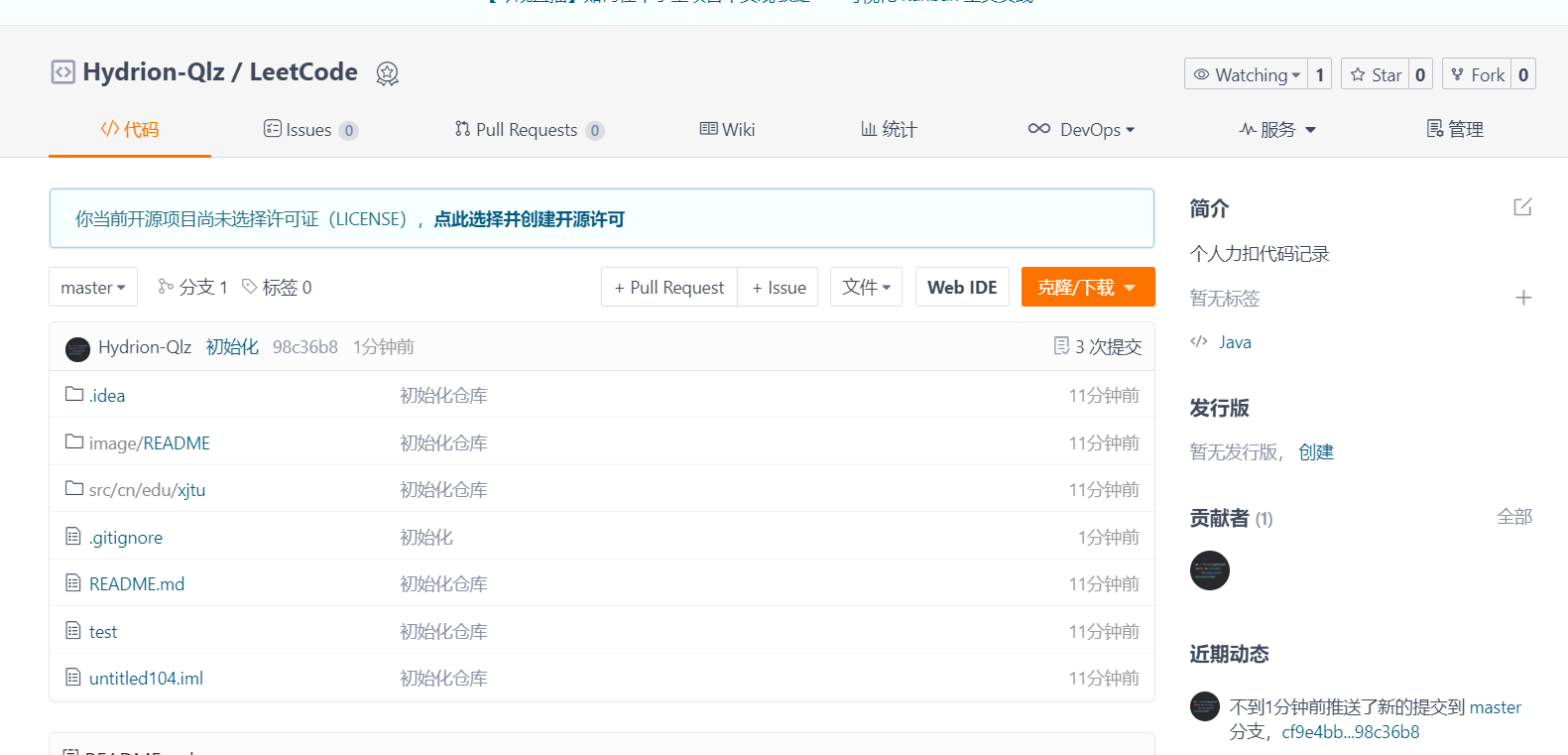Open the untitled104.iml file
Image resolution: width=1568 pixels, height=755 pixels.
click(x=146, y=679)
